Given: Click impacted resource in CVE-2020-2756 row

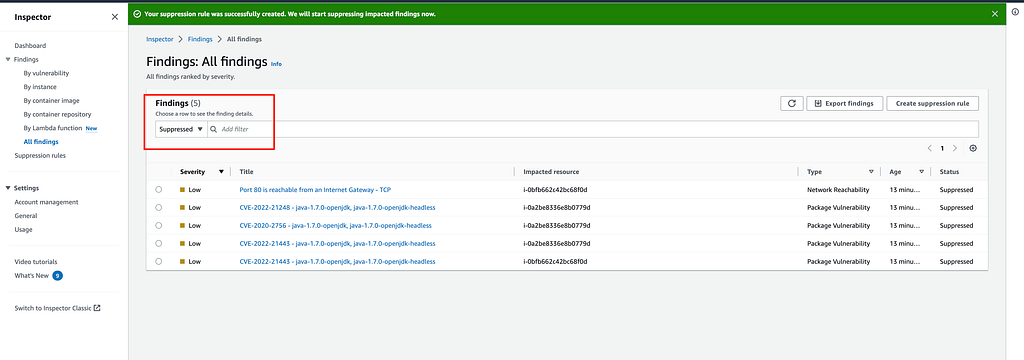Looking at the screenshot, I should pyautogui.click(x=557, y=225).
